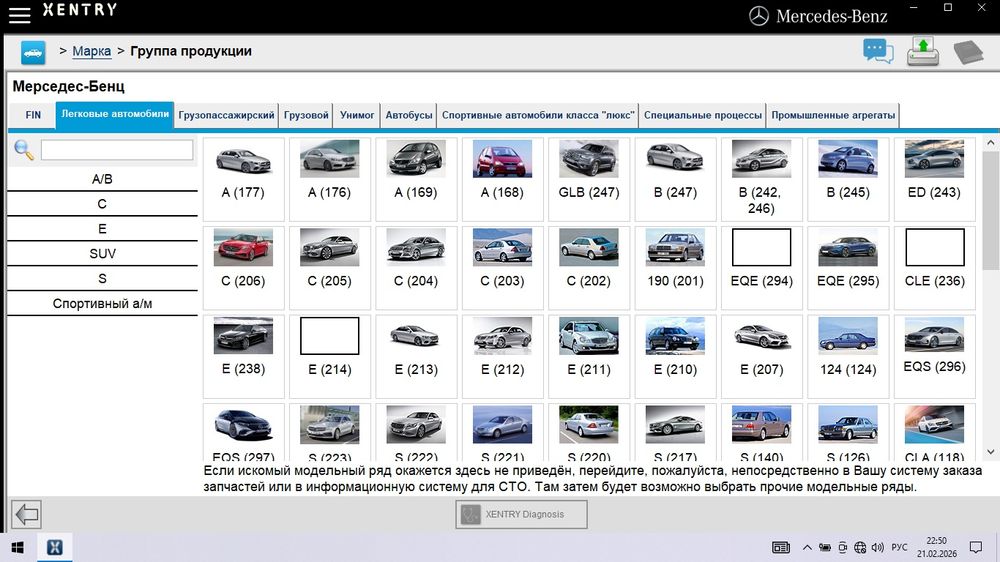Filter by C class

[102, 204]
